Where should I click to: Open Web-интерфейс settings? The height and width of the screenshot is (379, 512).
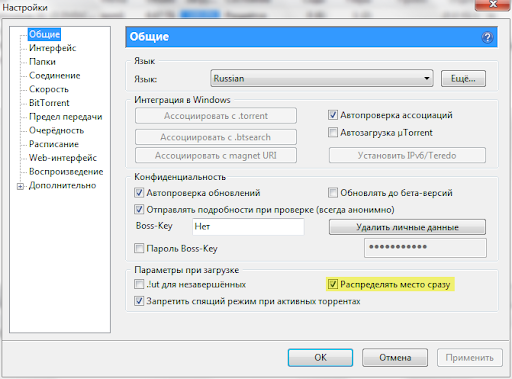click(x=63, y=158)
